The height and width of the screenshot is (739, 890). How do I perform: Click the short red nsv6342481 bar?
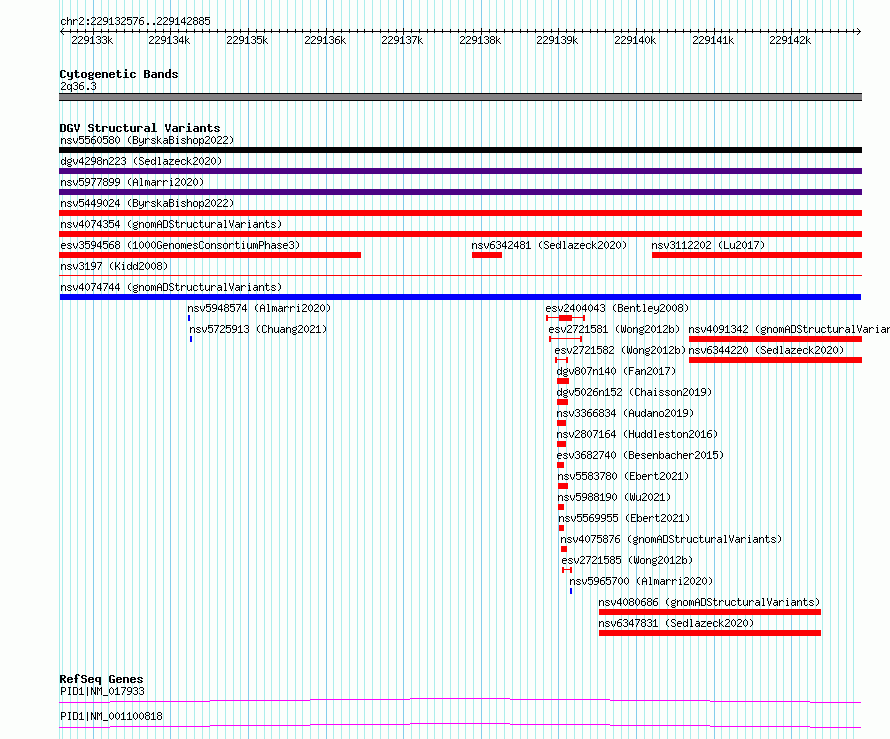[487, 255]
